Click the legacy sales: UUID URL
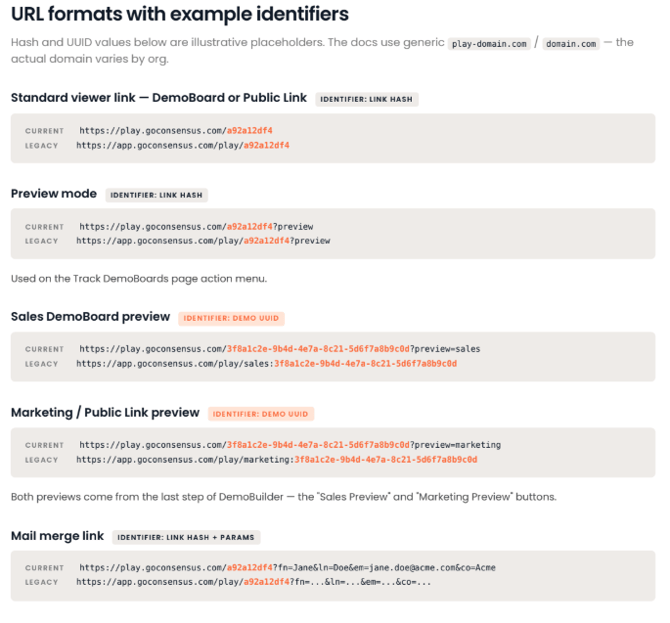 (x=267, y=364)
